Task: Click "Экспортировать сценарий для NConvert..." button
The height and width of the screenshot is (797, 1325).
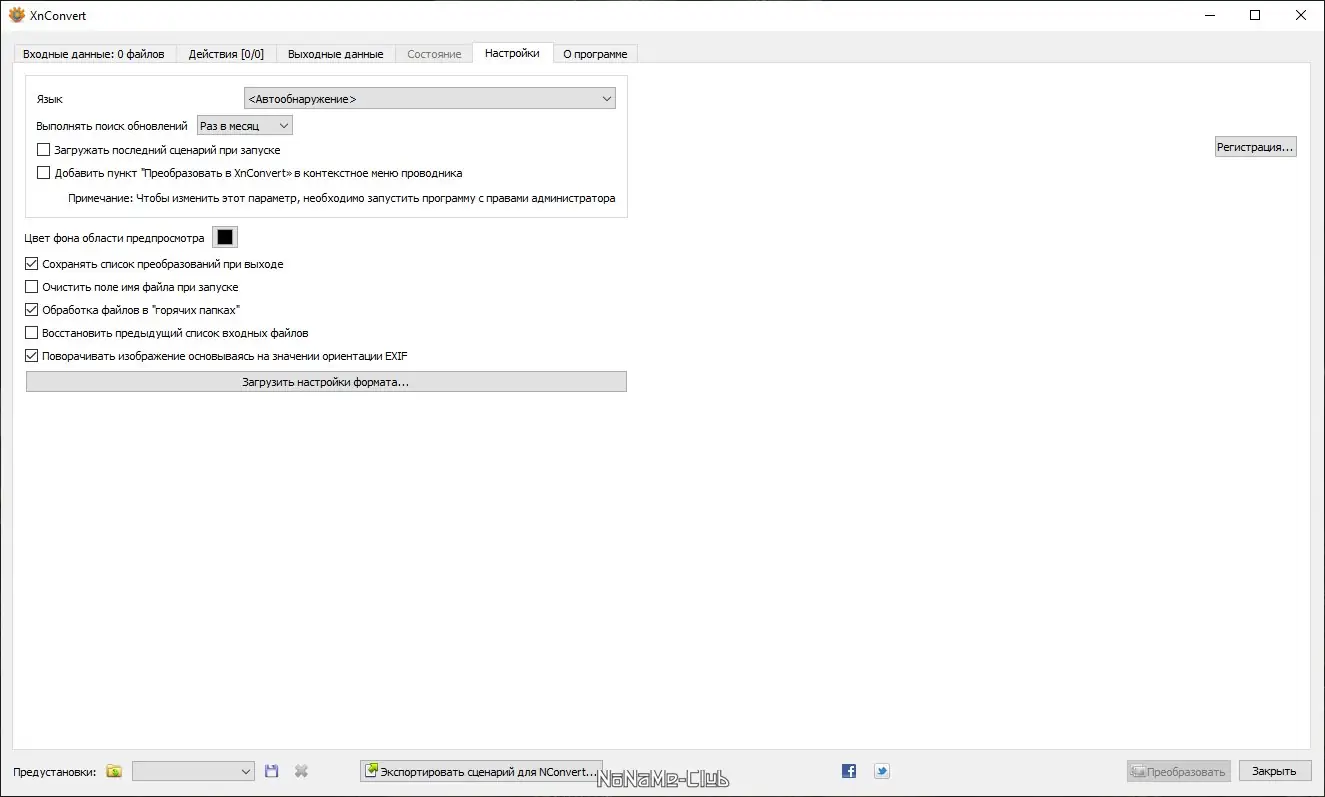Action: (481, 771)
